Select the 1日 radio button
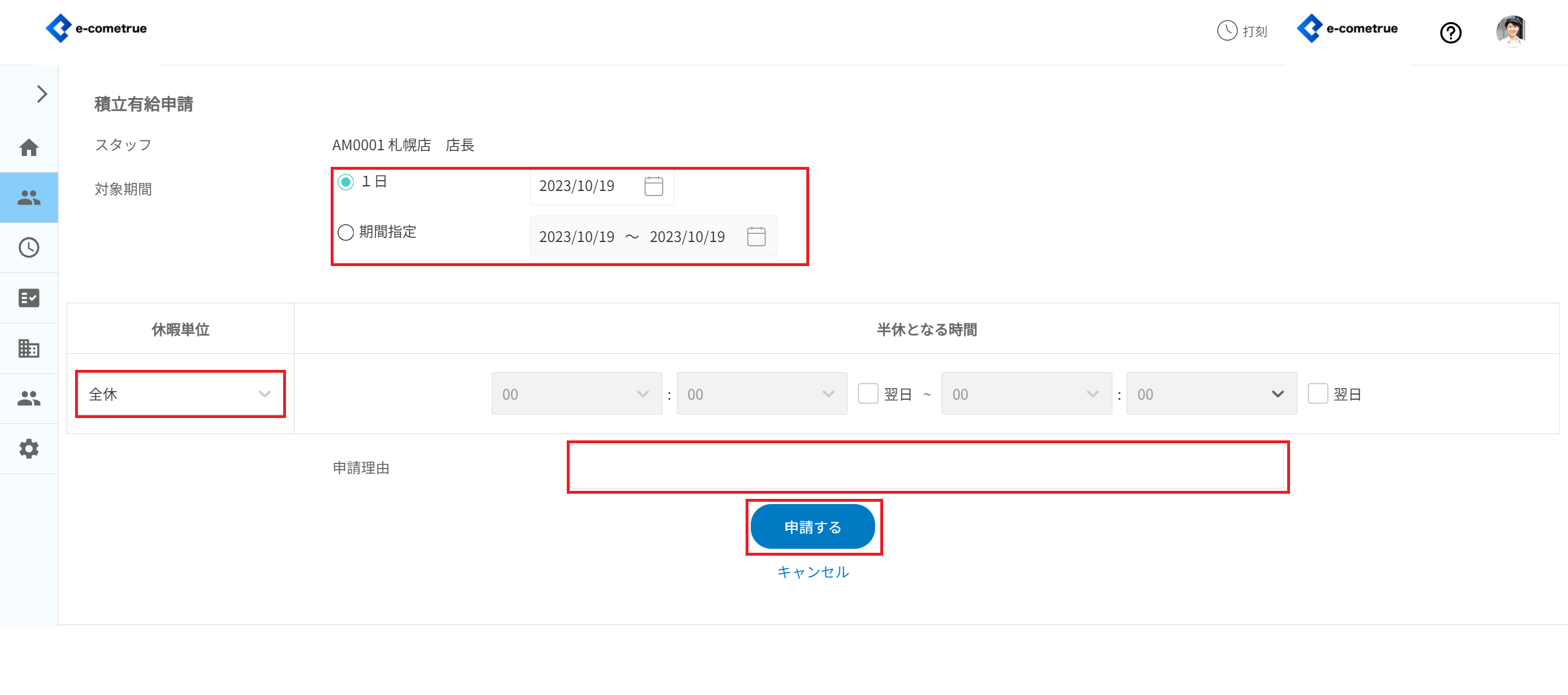The image size is (1568, 695). 346,182
